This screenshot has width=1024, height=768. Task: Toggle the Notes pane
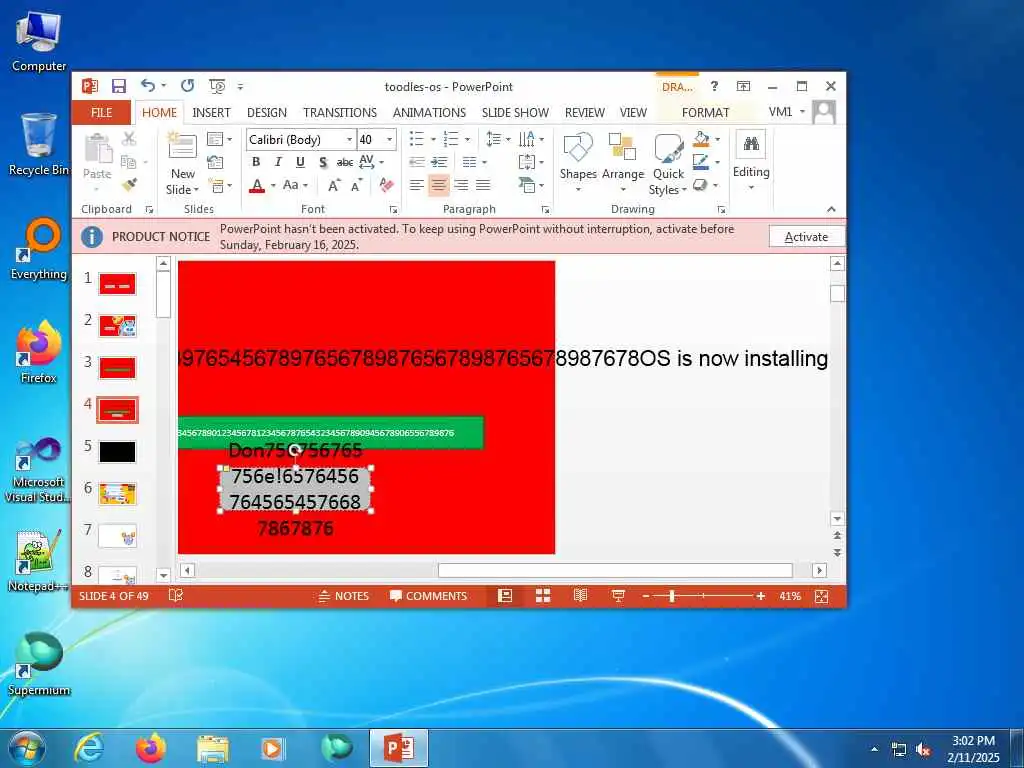tap(344, 596)
